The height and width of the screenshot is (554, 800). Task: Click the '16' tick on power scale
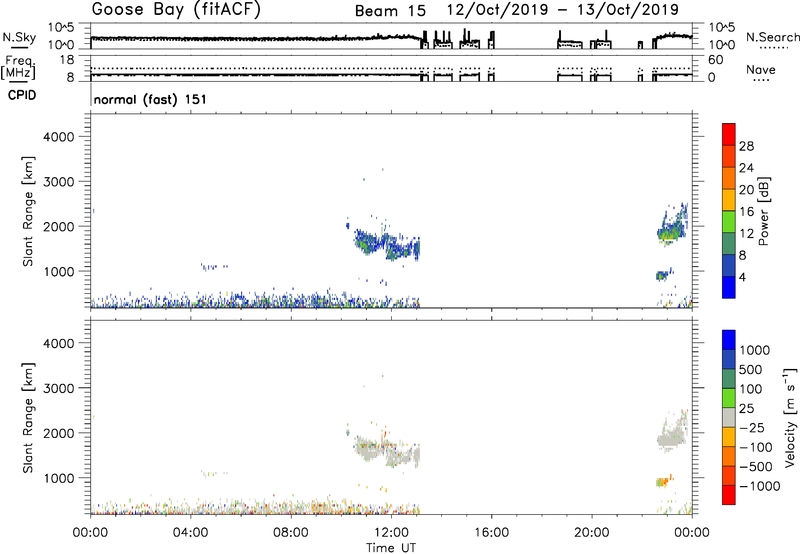tap(746, 212)
